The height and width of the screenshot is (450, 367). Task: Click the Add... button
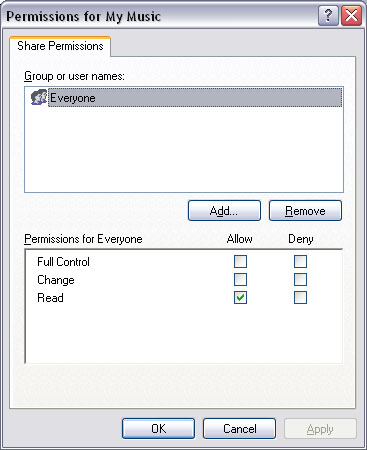(x=224, y=211)
